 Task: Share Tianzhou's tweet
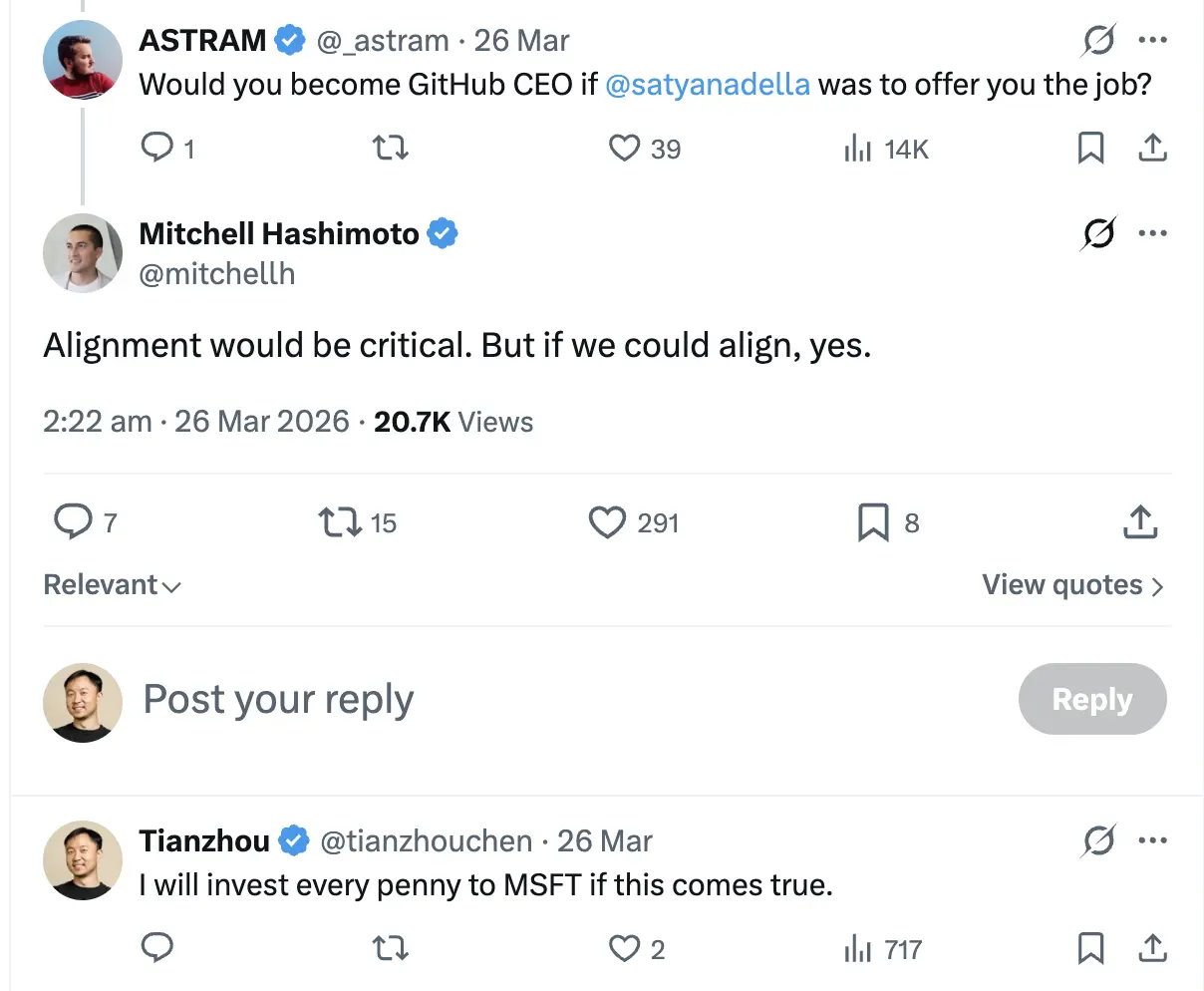[x=1152, y=949]
